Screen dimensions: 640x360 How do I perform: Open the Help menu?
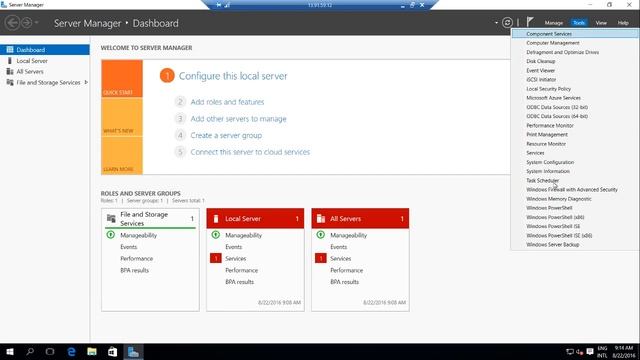(x=623, y=23)
